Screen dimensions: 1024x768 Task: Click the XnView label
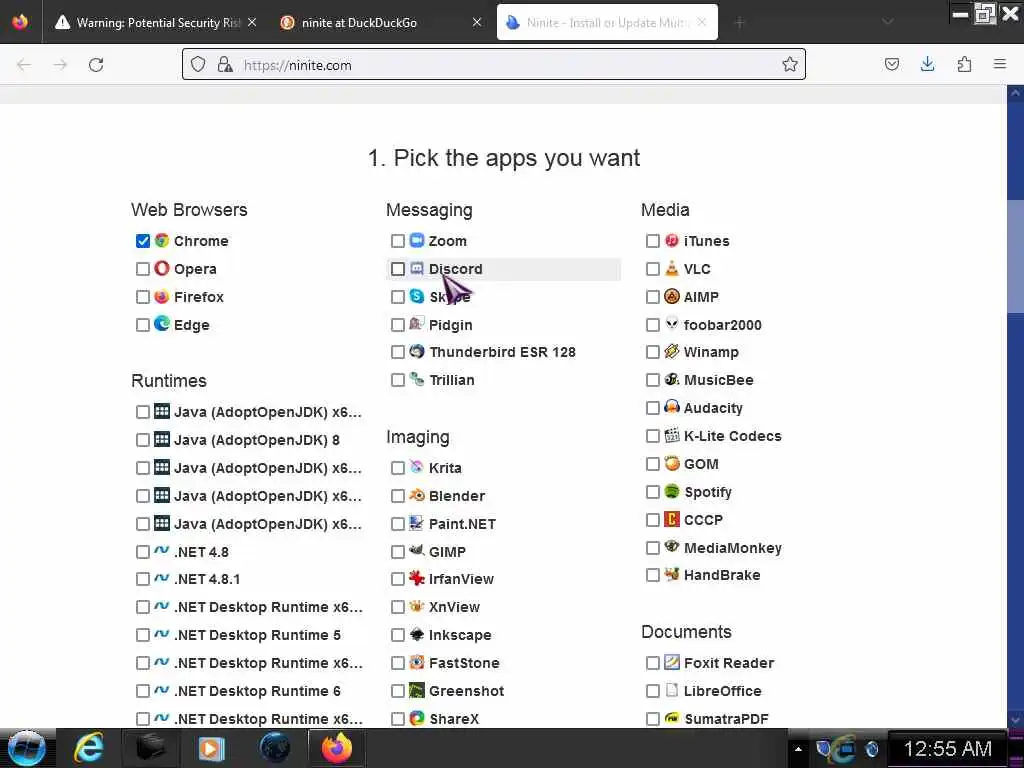coord(454,607)
